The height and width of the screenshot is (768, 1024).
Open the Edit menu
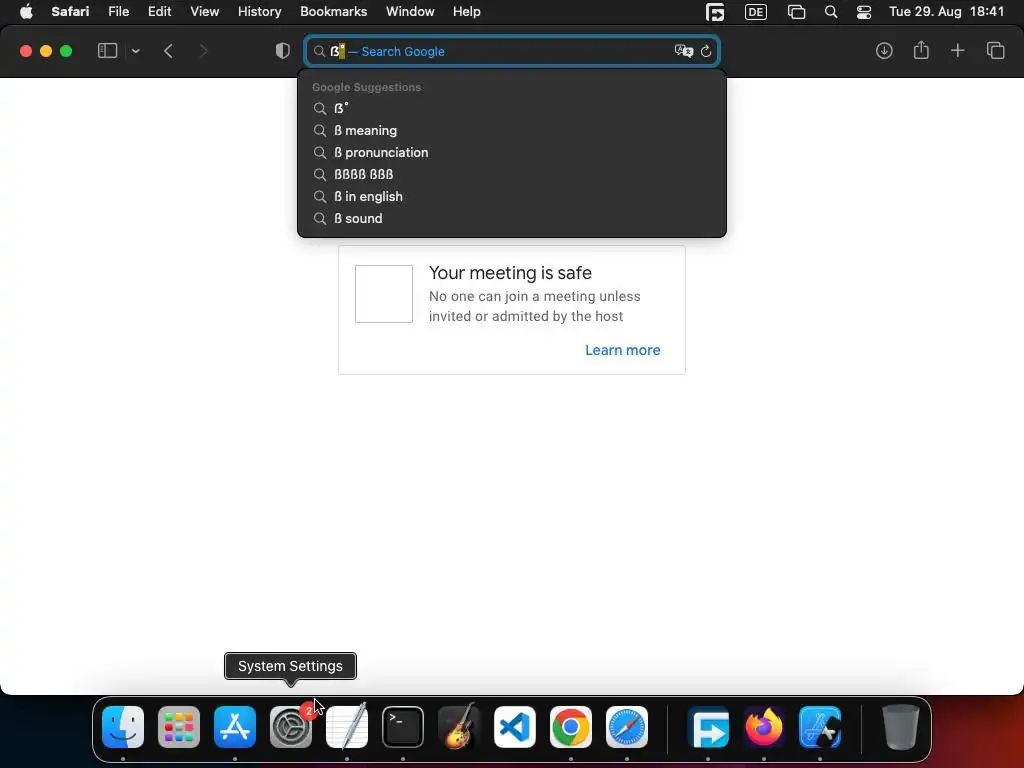point(159,12)
